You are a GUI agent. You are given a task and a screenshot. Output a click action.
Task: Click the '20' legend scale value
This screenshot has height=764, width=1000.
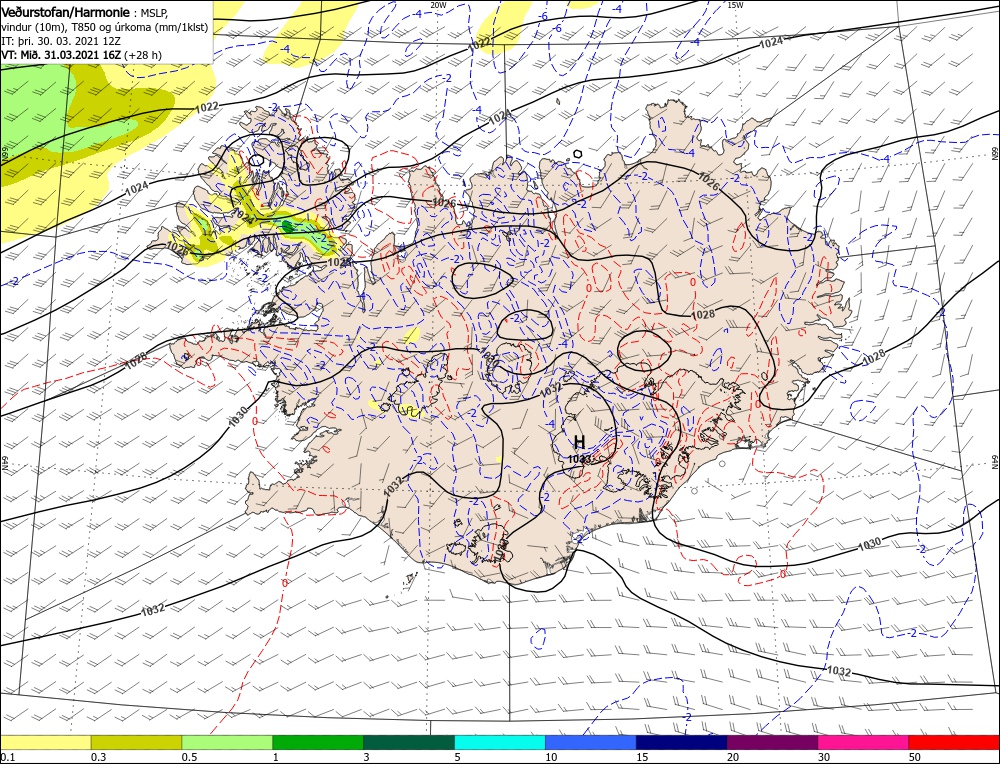click(x=733, y=757)
